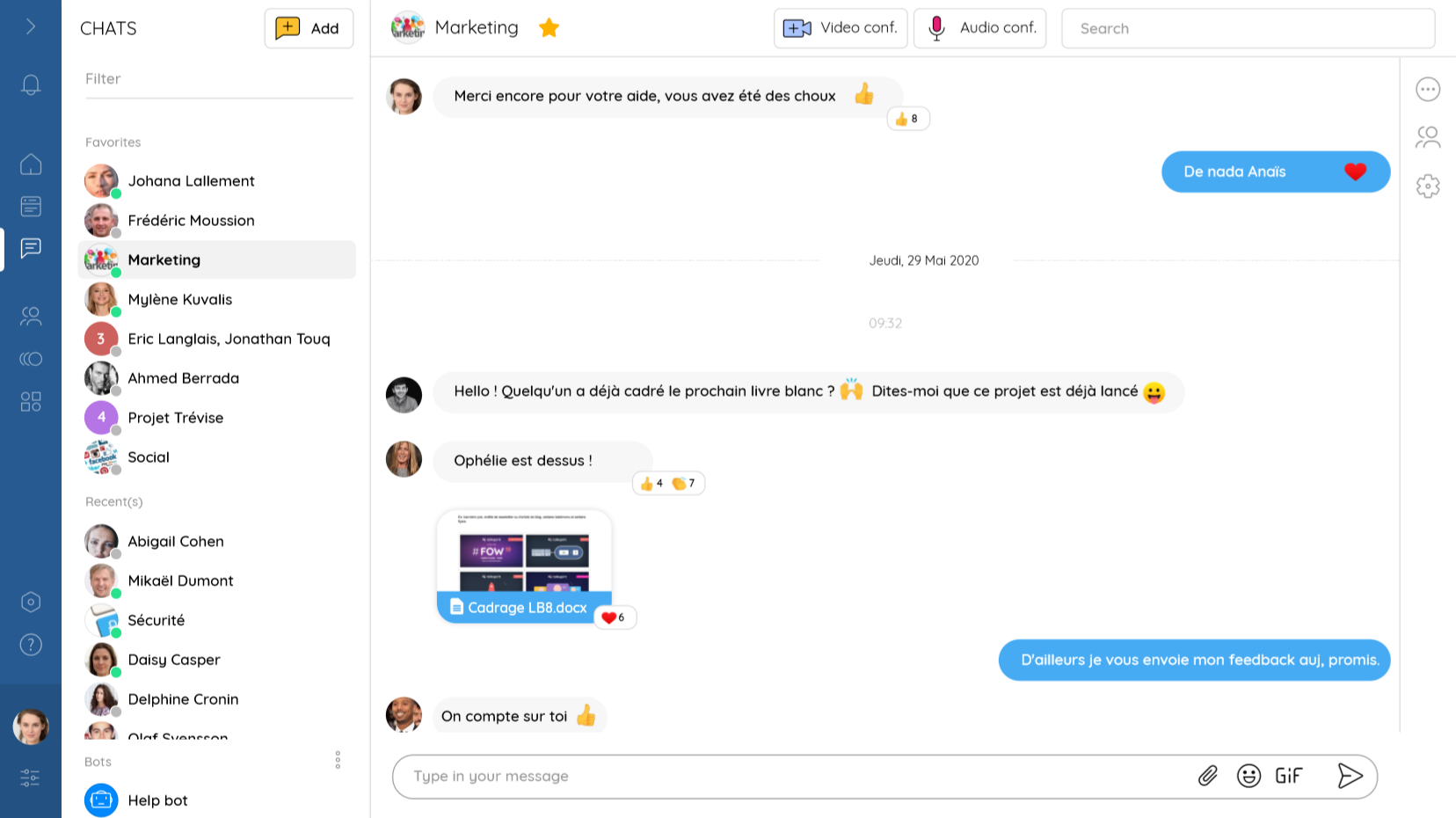
Task: Open group settings via the gear icon
Action: coord(1429,186)
